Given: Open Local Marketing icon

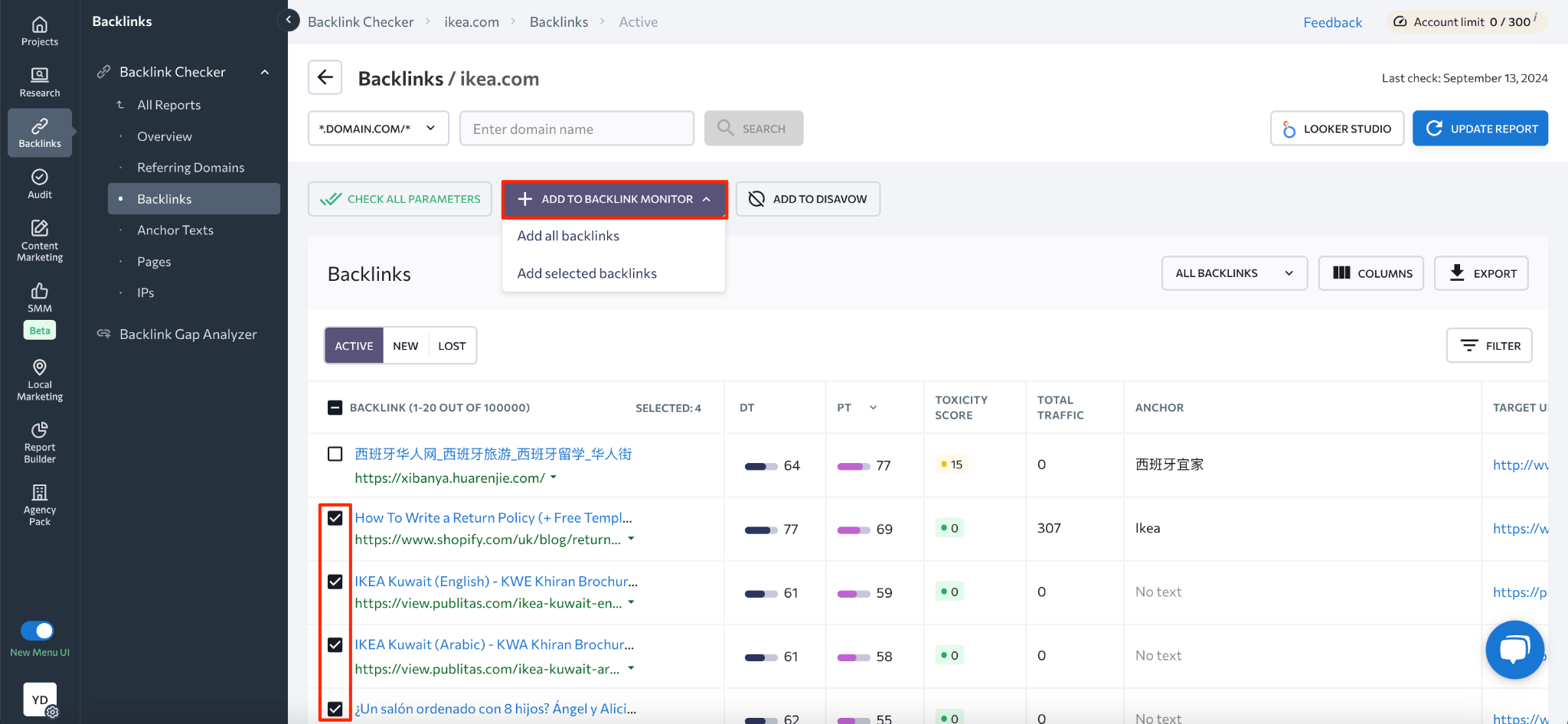Looking at the screenshot, I should point(40,380).
